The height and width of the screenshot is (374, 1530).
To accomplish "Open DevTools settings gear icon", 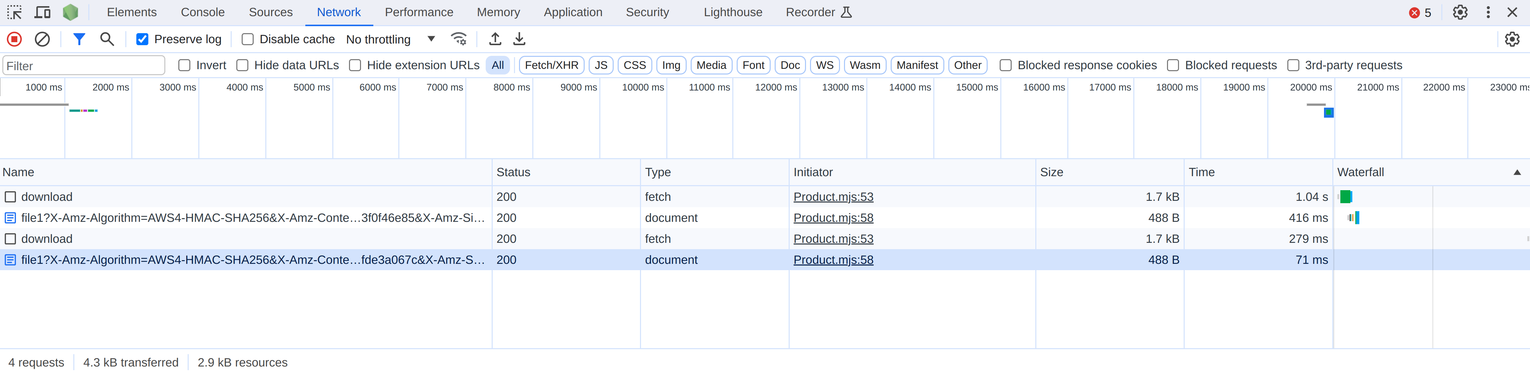I will pyautogui.click(x=1460, y=12).
